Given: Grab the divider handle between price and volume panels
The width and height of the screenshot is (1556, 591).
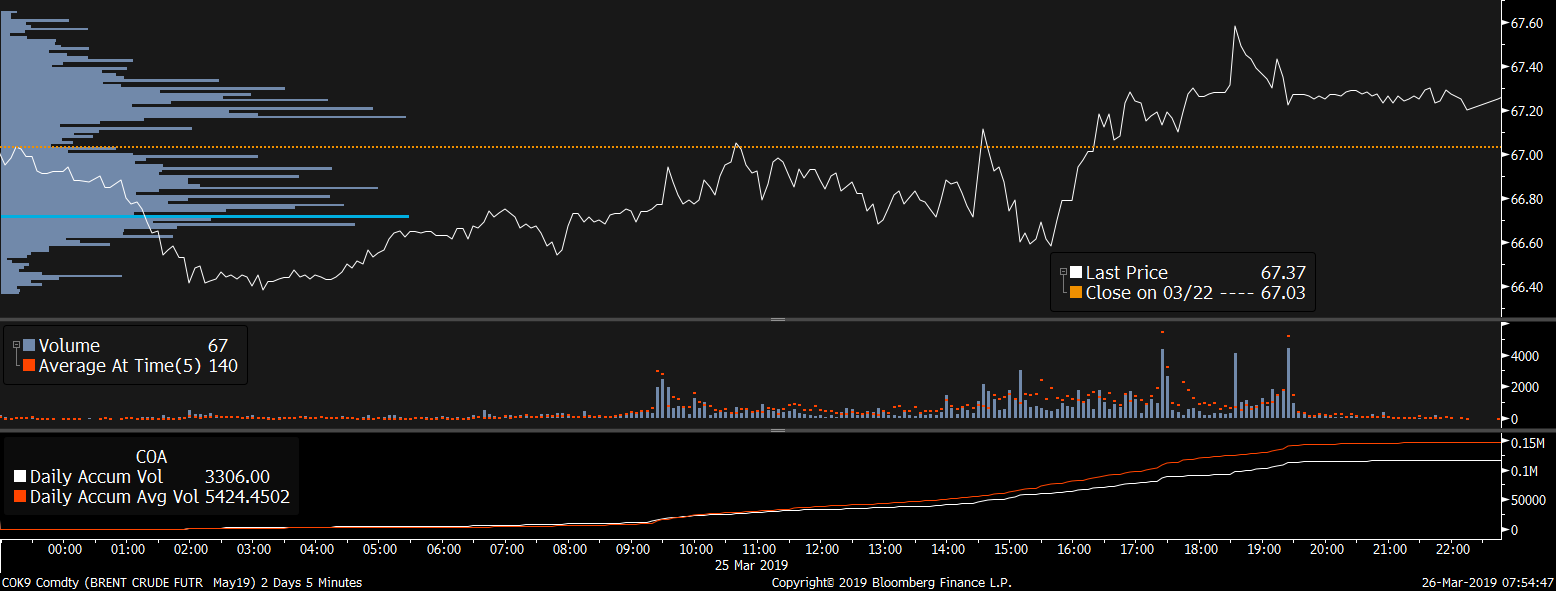Looking at the screenshot, I should pos(778,319).
